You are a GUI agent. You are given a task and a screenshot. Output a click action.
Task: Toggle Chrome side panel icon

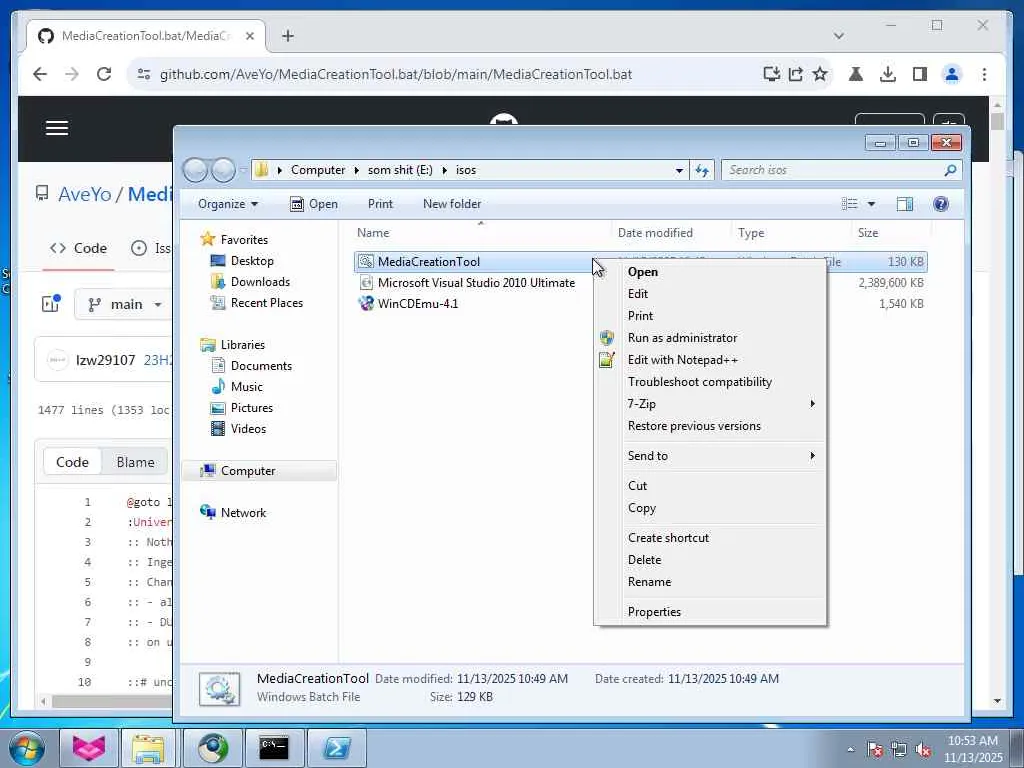point(920,74)
